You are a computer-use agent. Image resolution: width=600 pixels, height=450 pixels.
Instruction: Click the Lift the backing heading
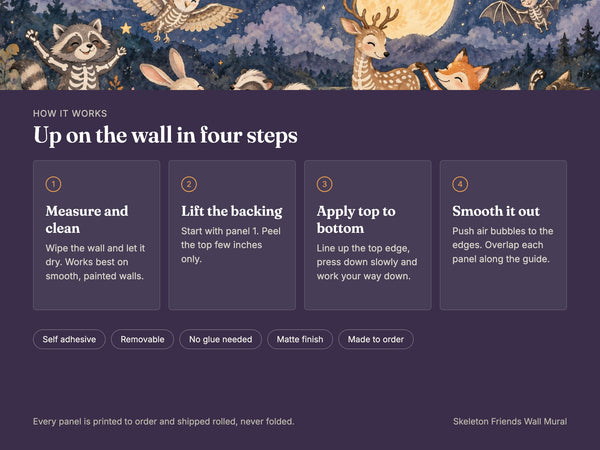click(232, 211)
